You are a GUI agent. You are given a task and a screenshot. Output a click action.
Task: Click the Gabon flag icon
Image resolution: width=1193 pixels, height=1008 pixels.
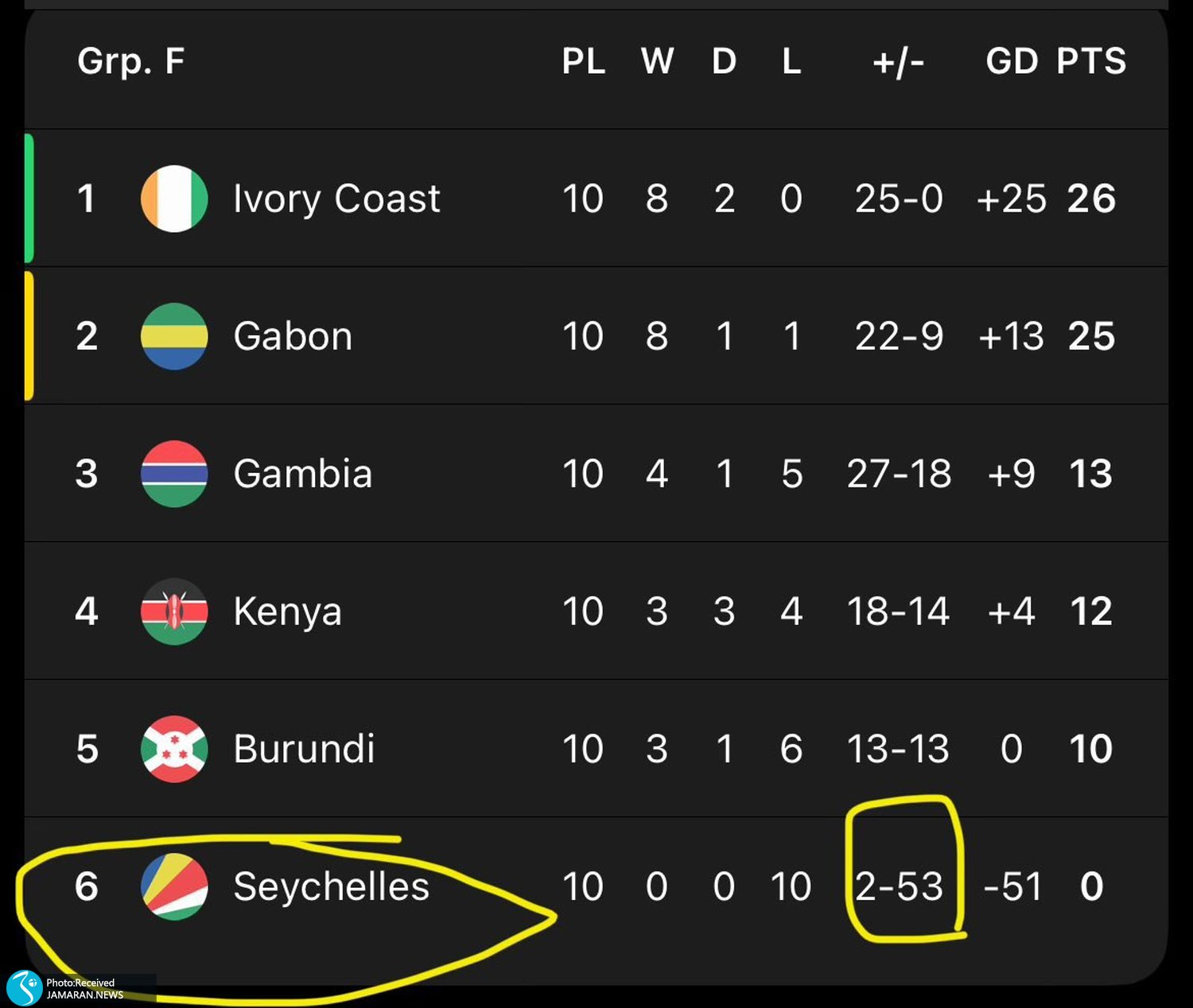click(x=174, y=336)
